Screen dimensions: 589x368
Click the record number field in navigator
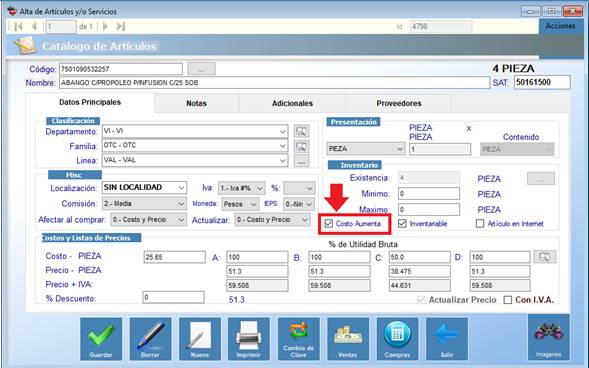60,27
